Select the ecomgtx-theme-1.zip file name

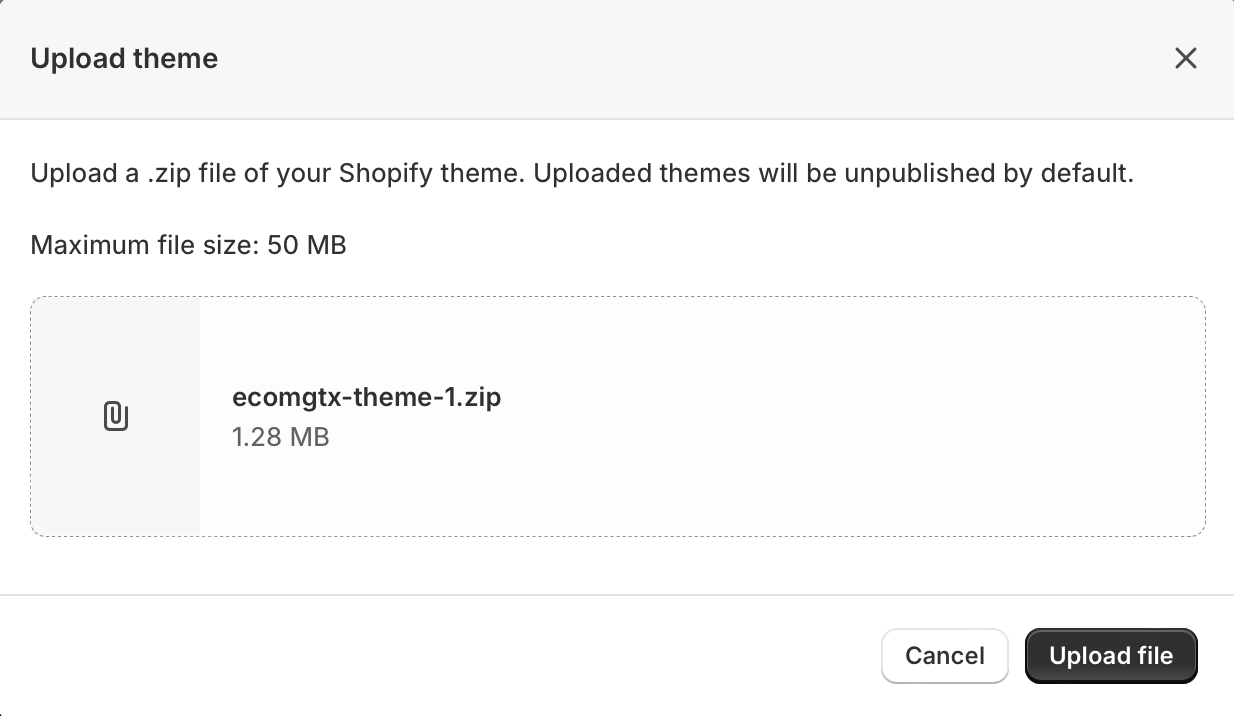click(367, 397)
